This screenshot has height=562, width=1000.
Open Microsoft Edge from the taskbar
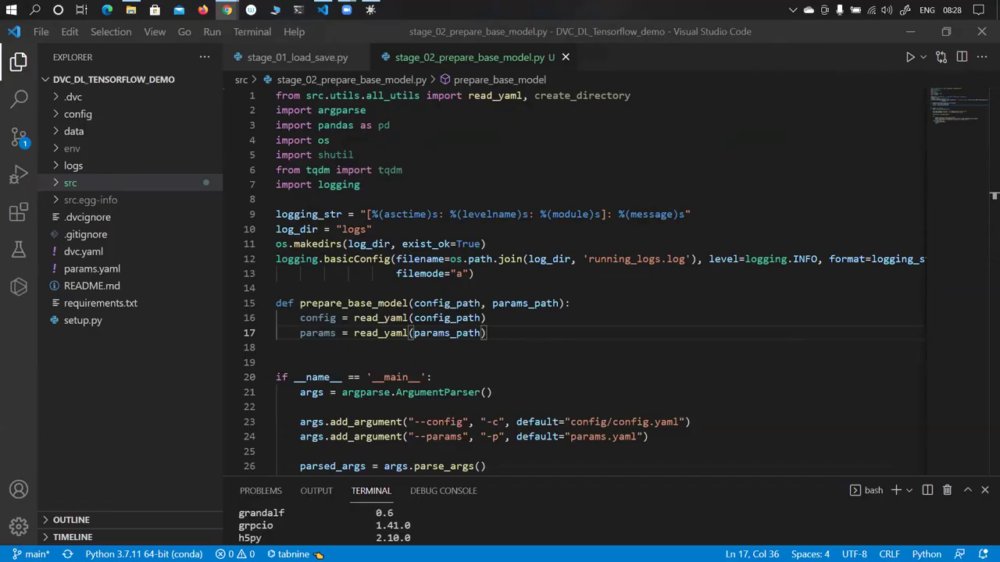pos(107,10)
